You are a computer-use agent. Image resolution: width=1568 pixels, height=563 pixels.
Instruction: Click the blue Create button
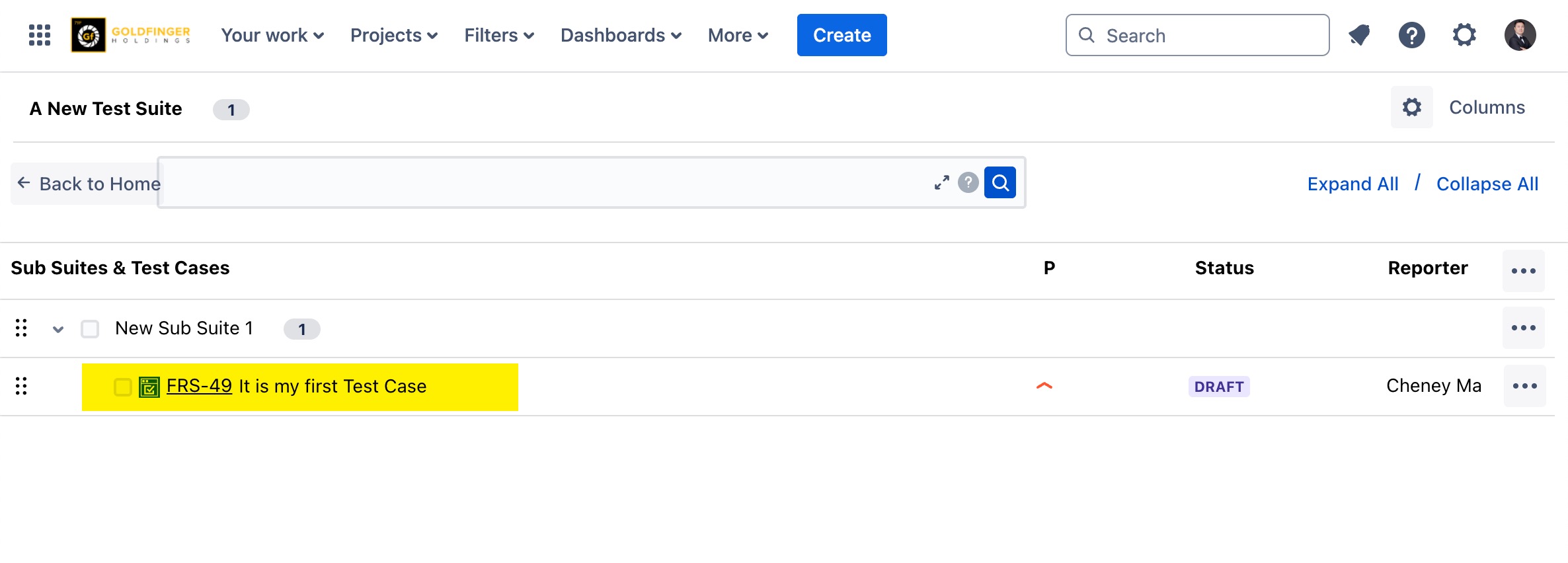(842, 35)
